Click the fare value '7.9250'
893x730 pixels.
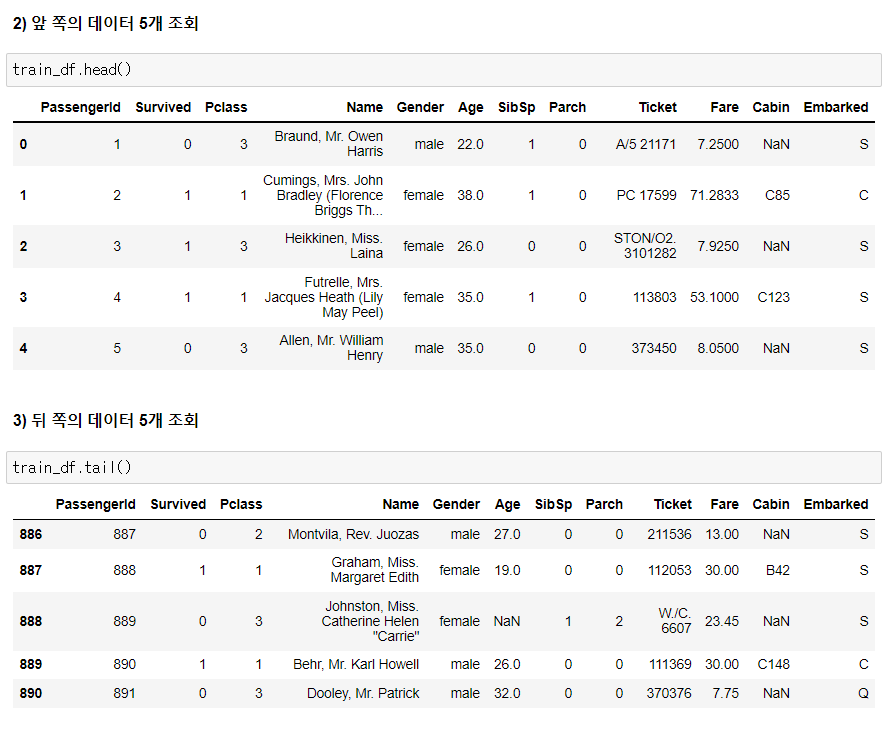click(718, 246)
